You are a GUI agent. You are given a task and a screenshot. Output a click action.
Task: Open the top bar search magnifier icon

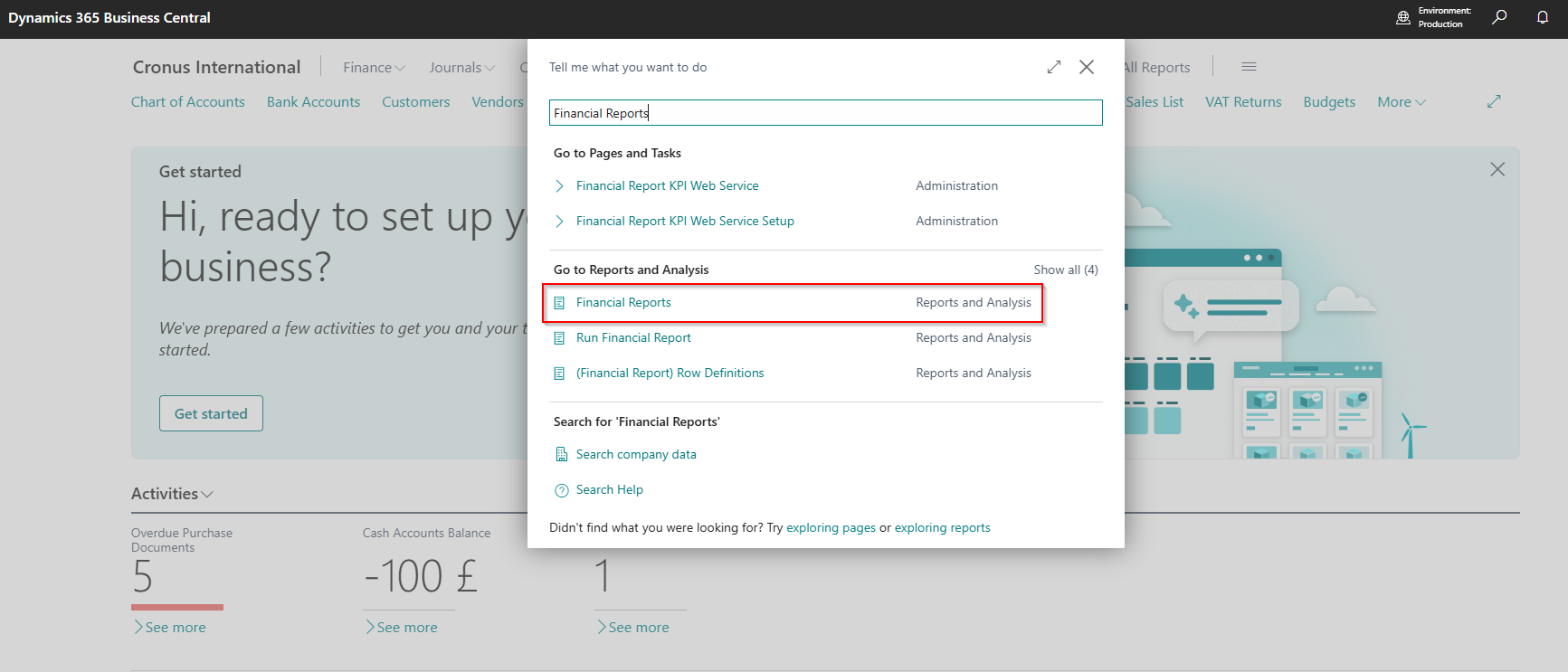(1499, 17)
